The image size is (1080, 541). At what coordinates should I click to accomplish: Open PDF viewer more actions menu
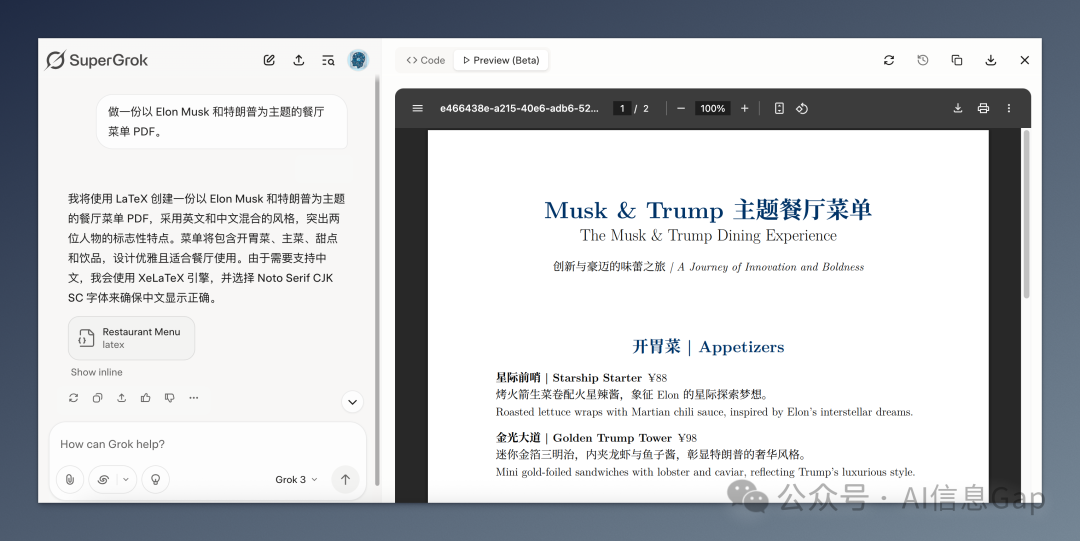pyautogui.click(x=1009, y=108)
